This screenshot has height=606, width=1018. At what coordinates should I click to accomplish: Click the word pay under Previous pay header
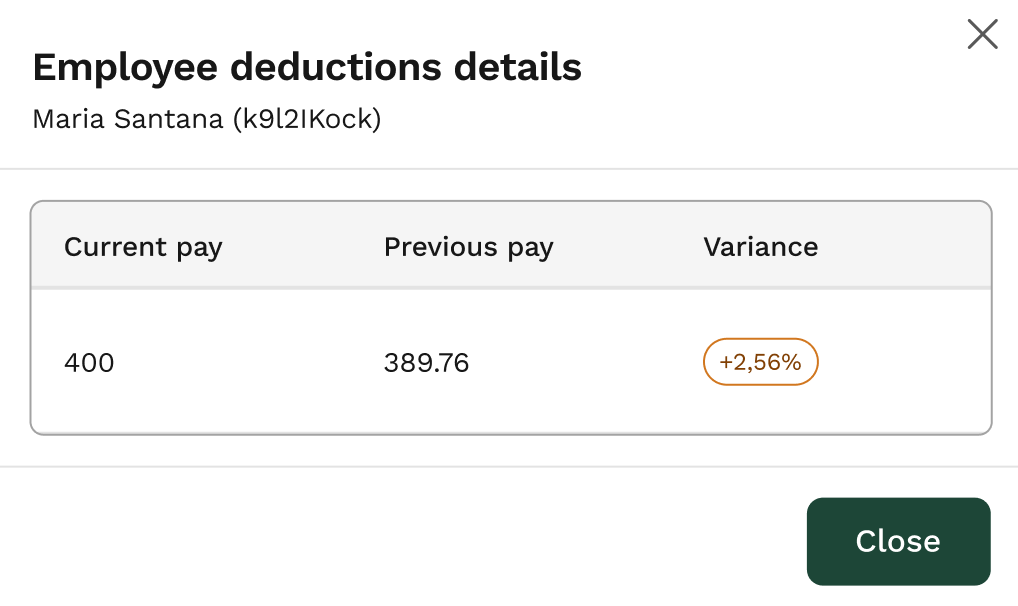click(x=530, y=248)
